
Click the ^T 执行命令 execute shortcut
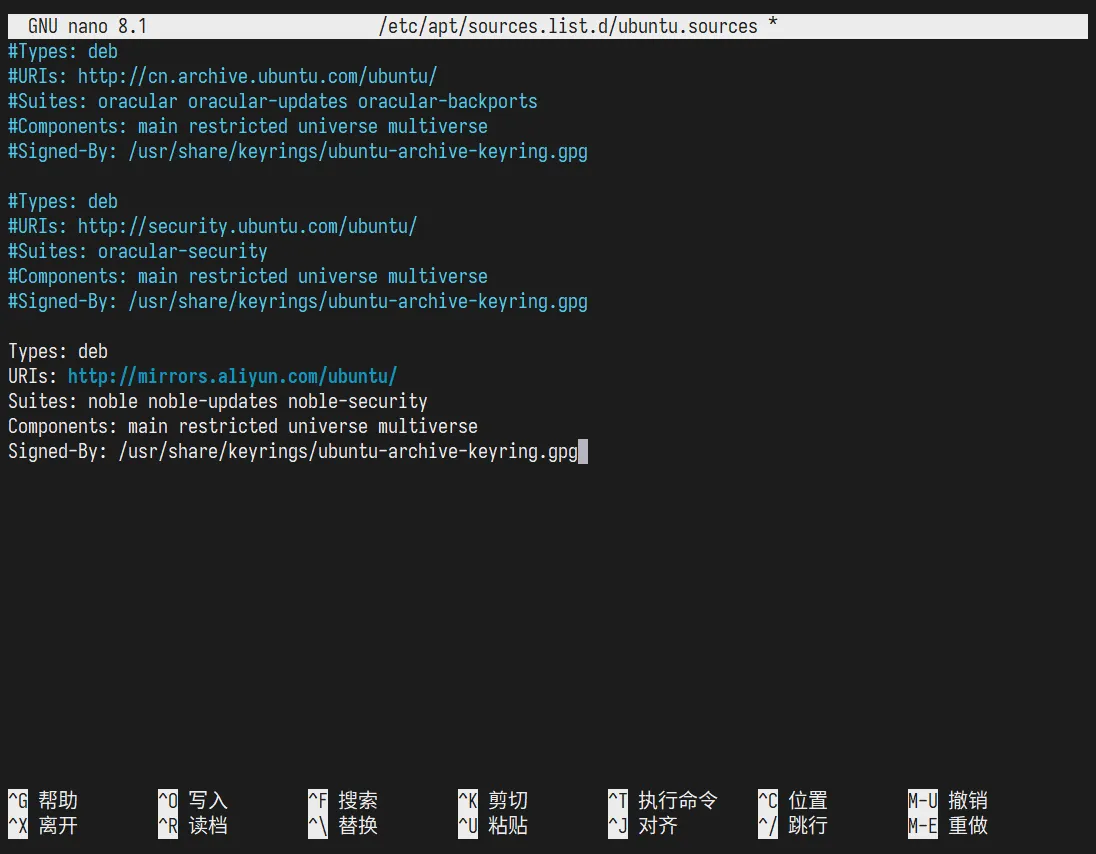[x=663, y=800]
